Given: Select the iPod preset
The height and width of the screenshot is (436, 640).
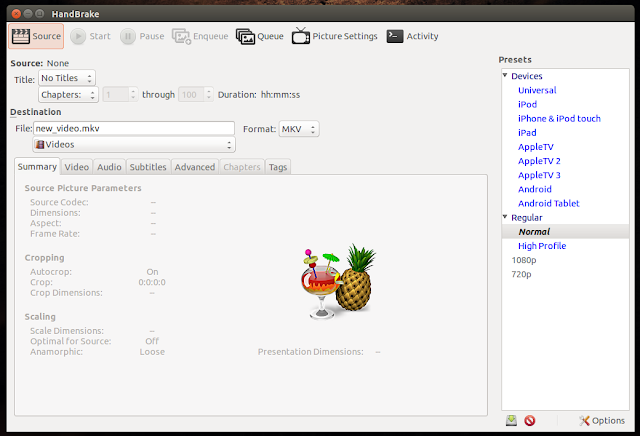Looking at the screenshot, I should (527, 105).
